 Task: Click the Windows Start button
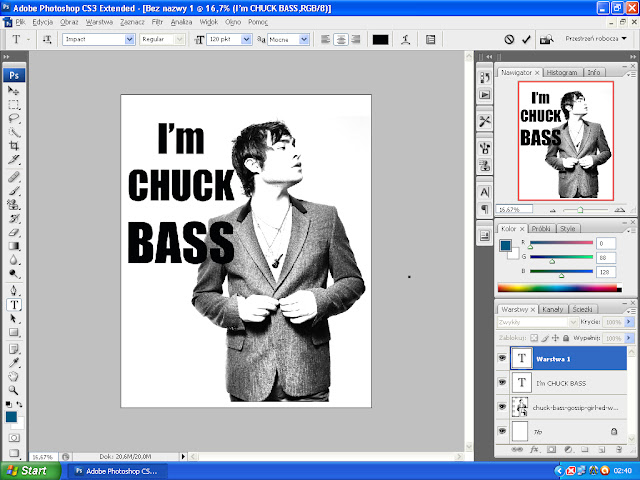[30, 471]
